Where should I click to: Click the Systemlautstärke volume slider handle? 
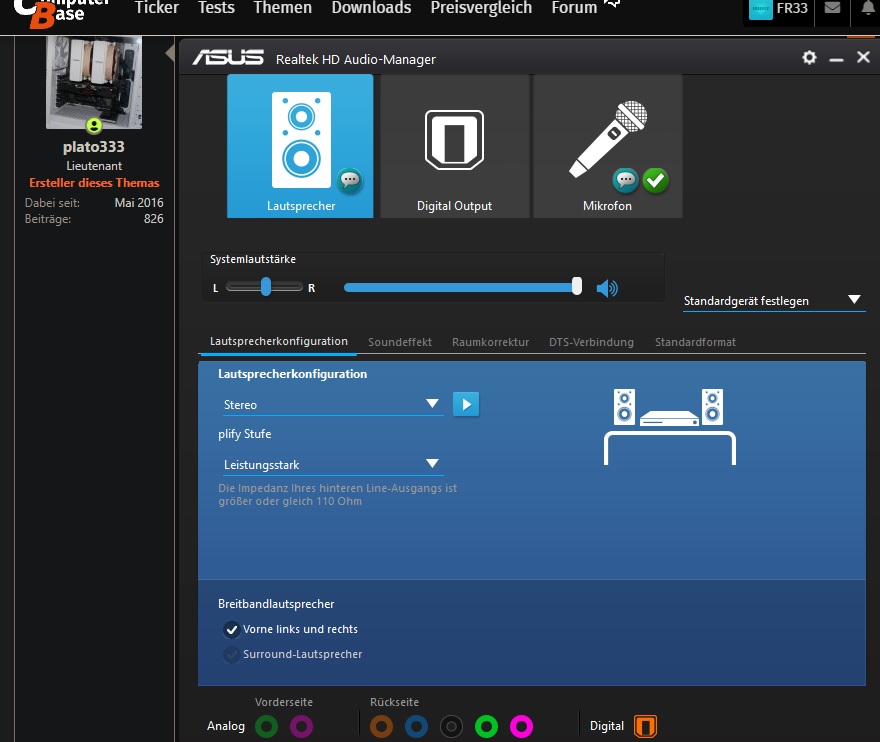pyautogui.click(x=576, y=286)
